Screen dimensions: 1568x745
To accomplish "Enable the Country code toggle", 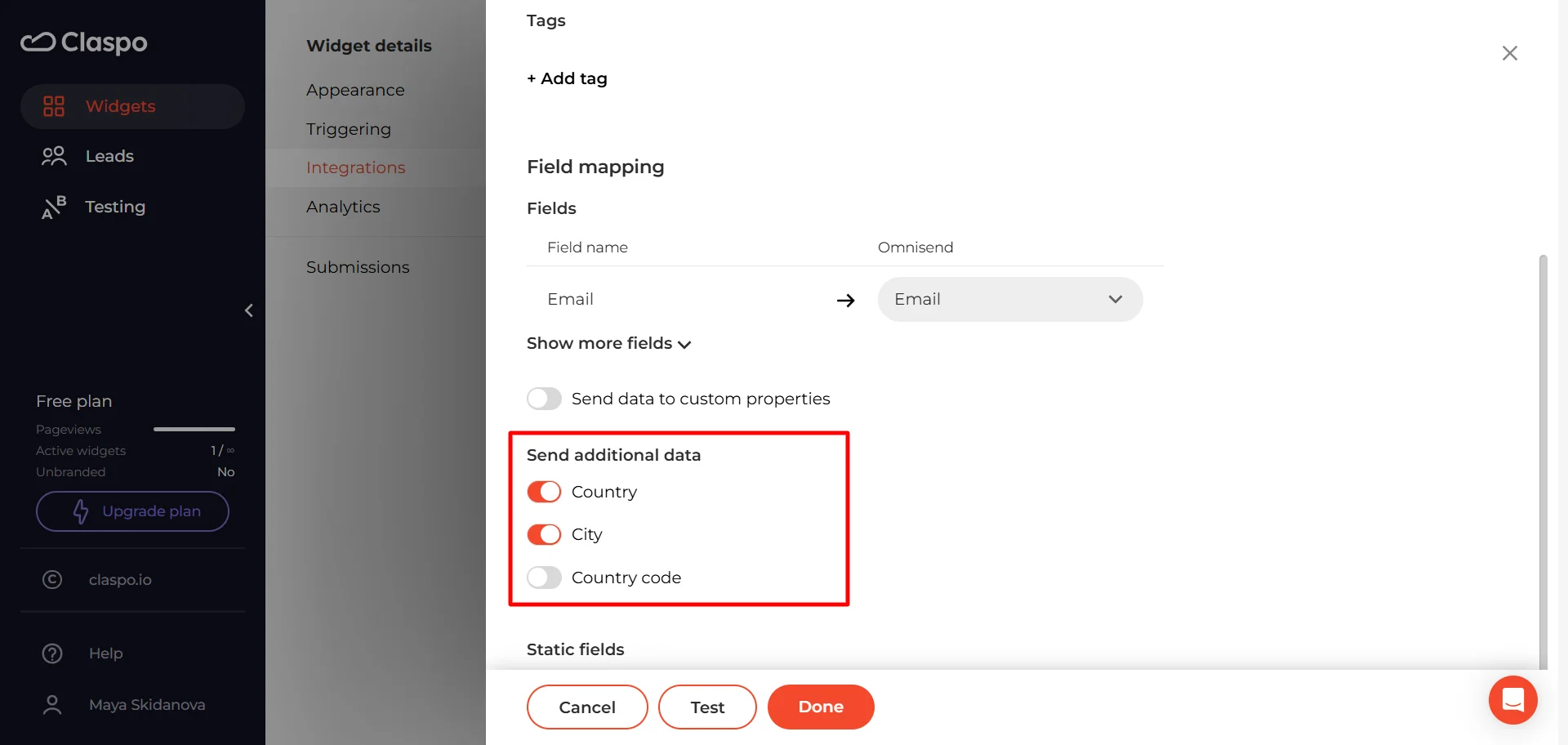I will coord(544,578).
